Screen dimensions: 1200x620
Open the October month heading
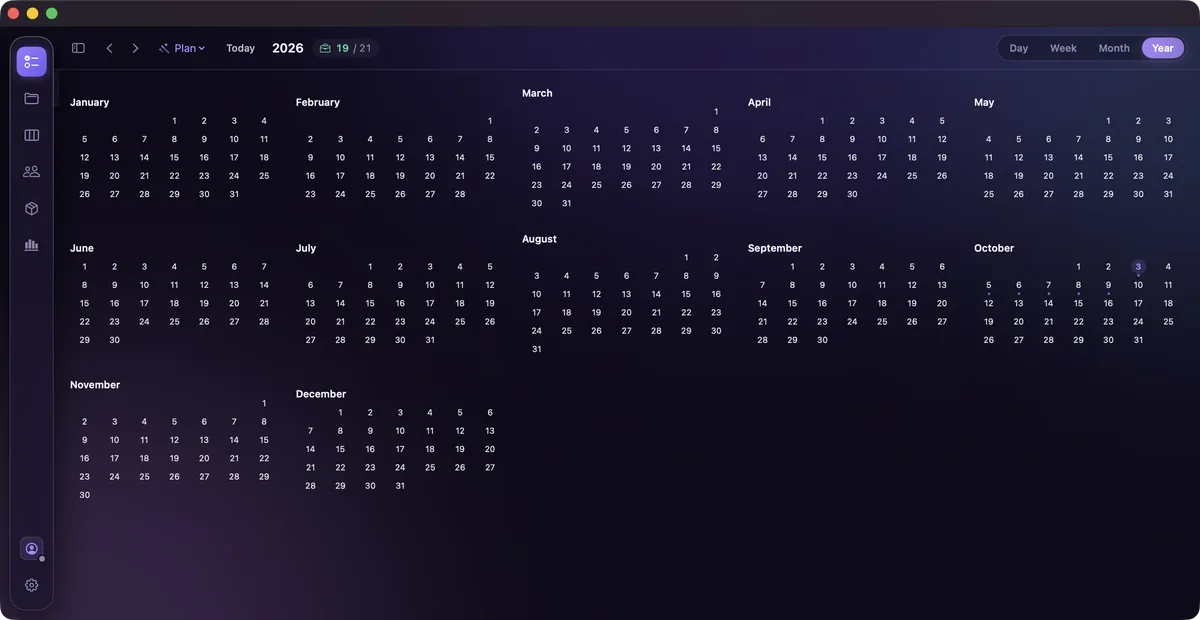click(994, 248)
